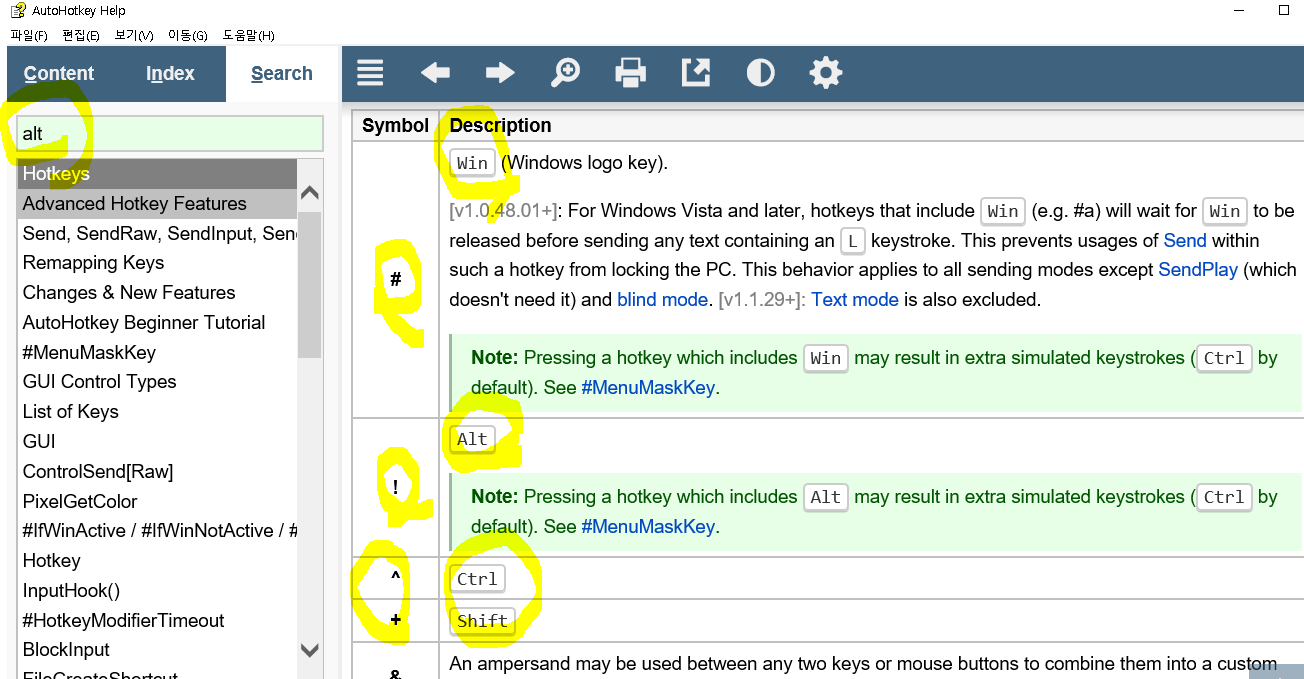This screenshot has height=679, width=1304.
Task: Open the Remapping Keys result
Action: (x=157, y=263)
